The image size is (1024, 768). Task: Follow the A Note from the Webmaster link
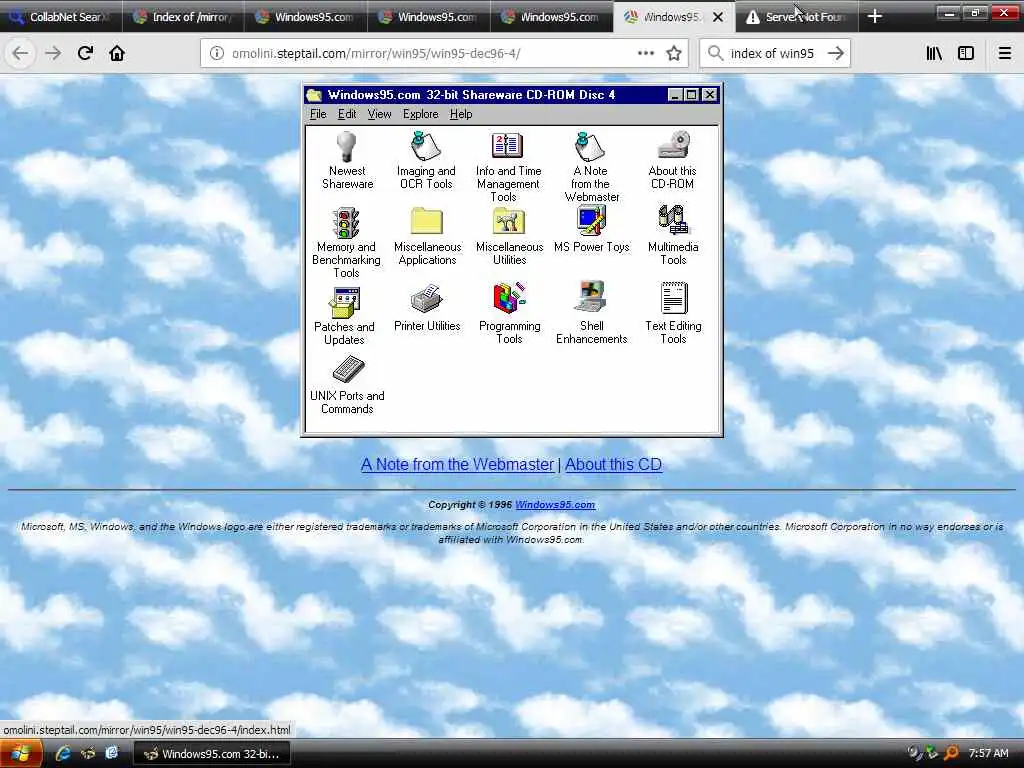coord(457,464)
